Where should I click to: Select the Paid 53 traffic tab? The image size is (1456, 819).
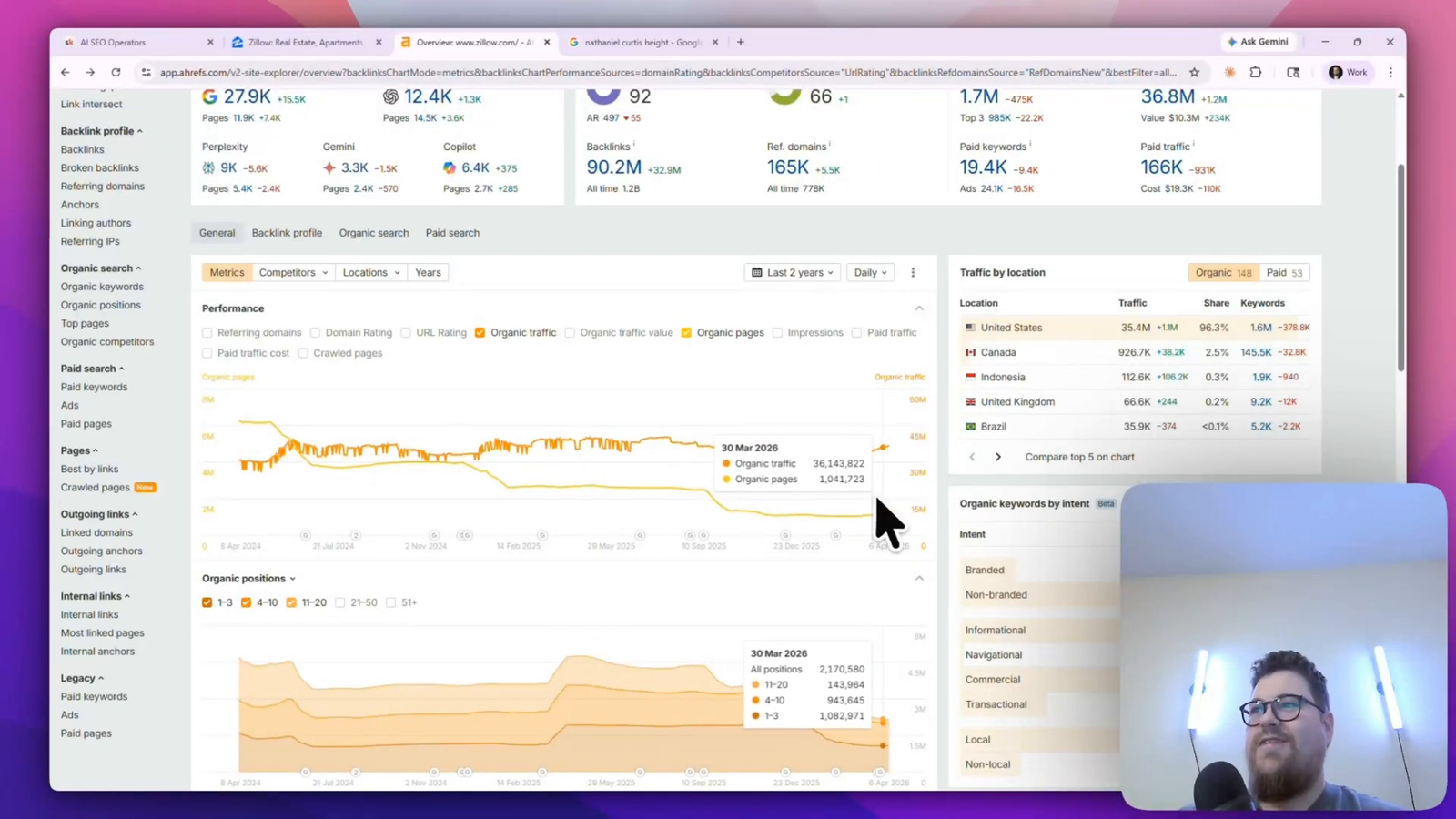pos(1284,272)
